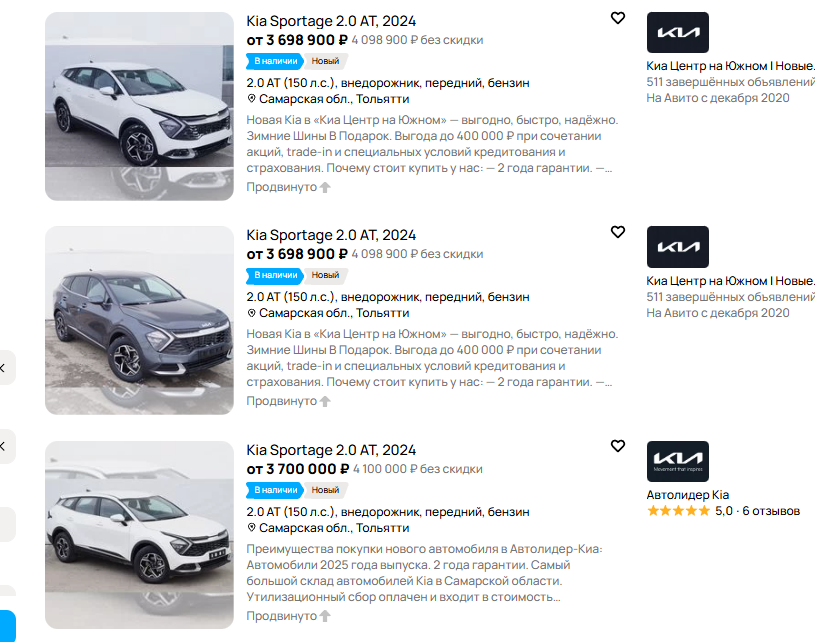Open the first Kia Sportage 2.0 AT, 2024 title

331,21
